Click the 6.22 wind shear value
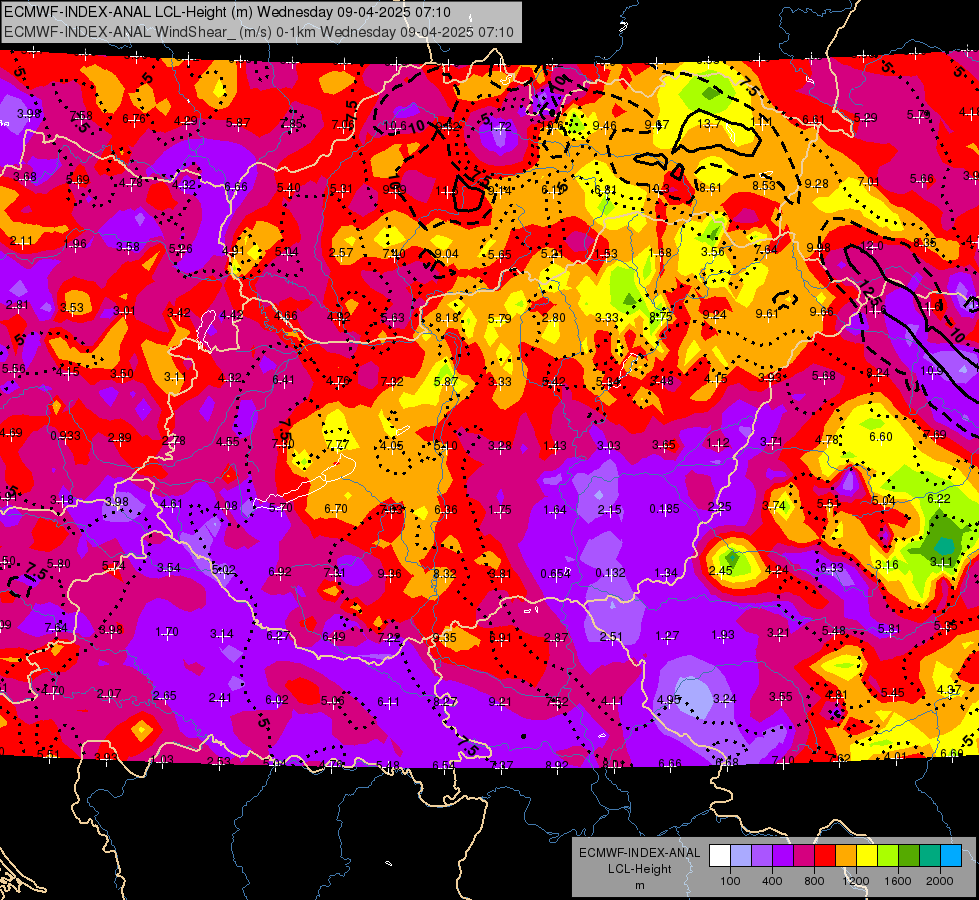Screen dimensions: 979x900 click(939, 498)
